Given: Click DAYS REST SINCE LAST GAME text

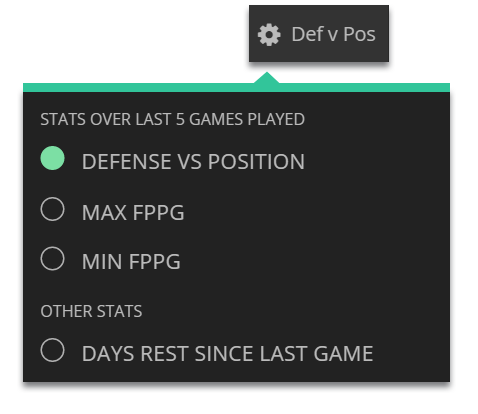Looking at the screenshot, I should (x=227, y=354).
